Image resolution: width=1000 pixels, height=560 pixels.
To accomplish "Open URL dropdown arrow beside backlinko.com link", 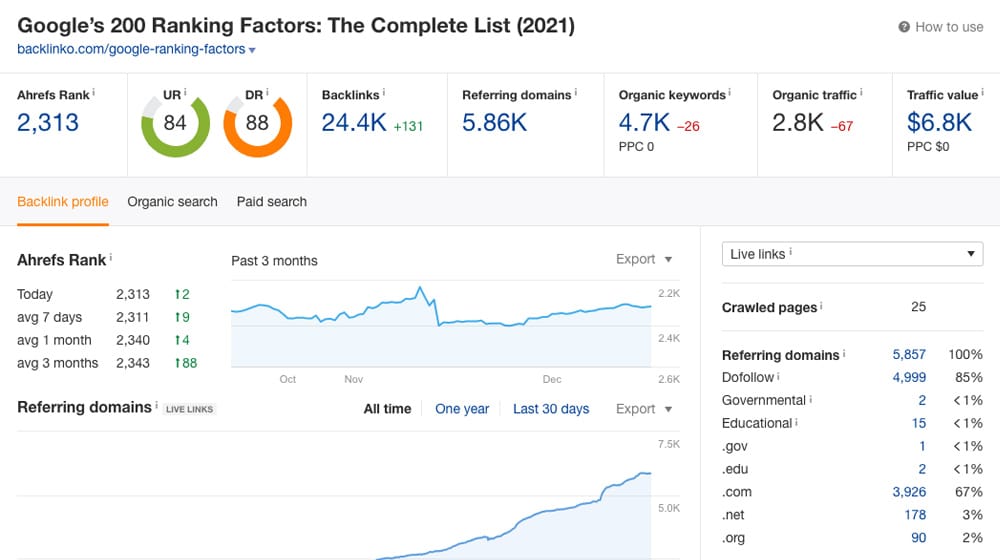I will point(252,50).
